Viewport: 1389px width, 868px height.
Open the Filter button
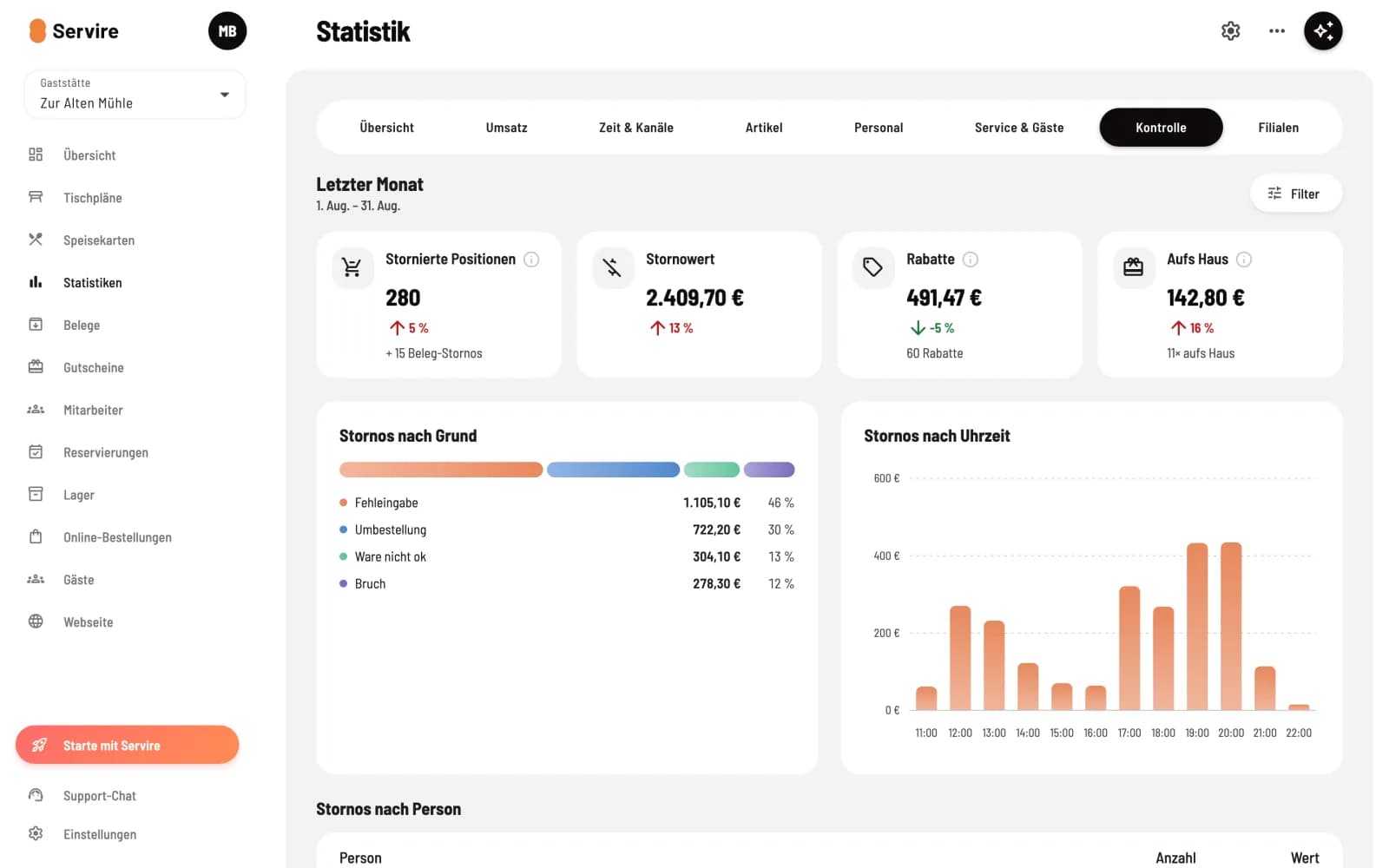(1295, 194)
